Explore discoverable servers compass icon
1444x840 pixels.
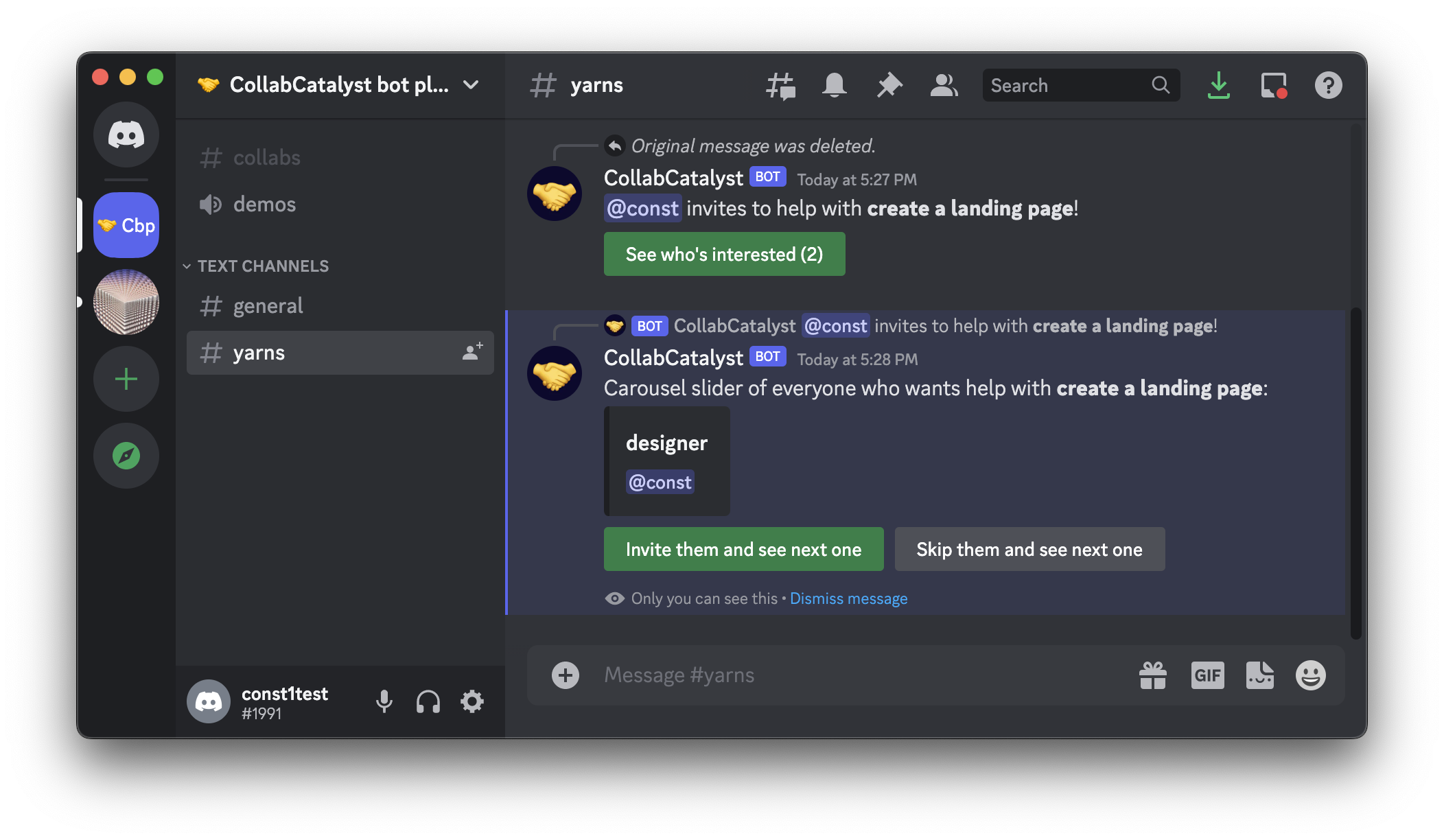tap(126, 456)
